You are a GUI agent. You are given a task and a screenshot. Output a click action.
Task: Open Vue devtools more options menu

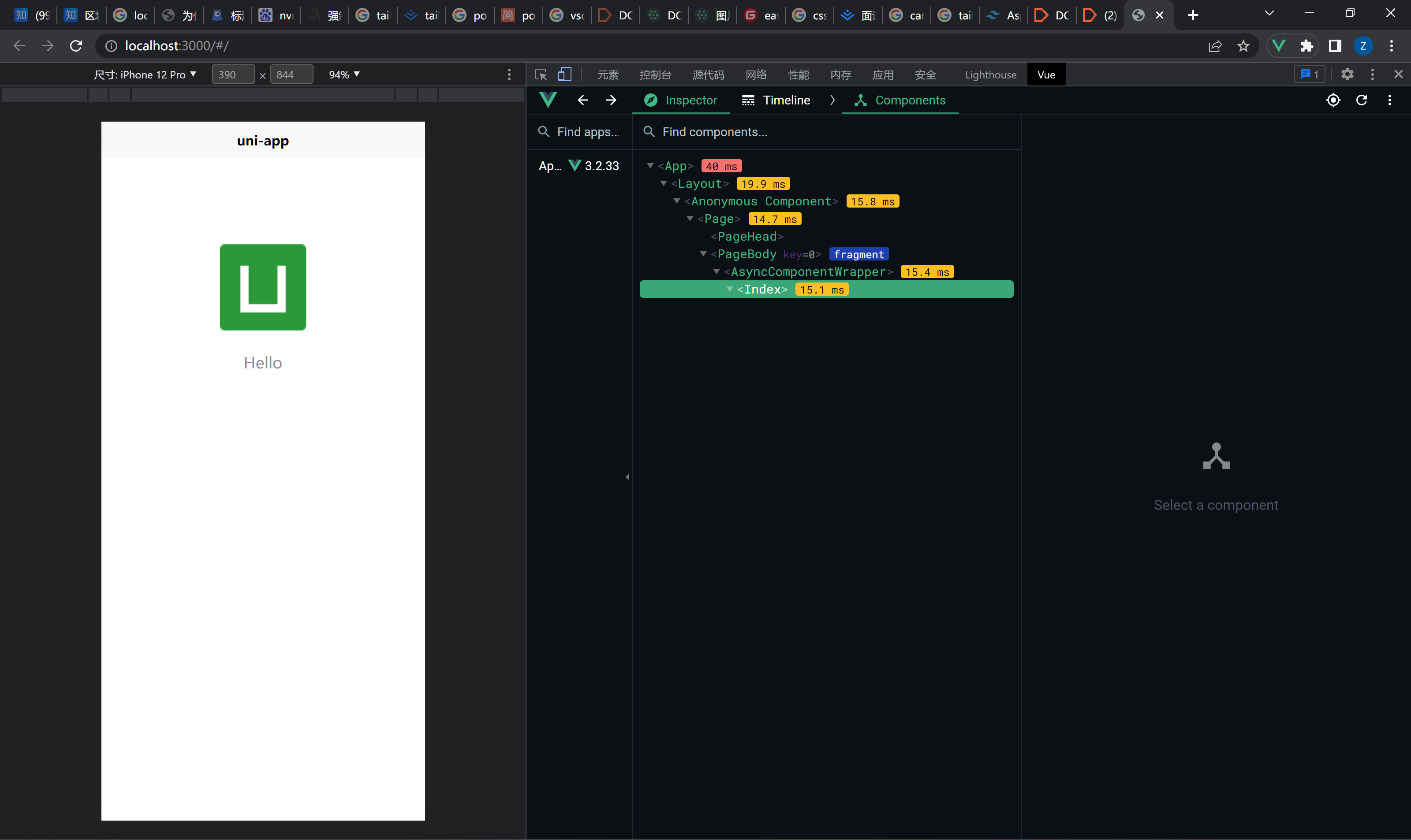click(1390, 100)
